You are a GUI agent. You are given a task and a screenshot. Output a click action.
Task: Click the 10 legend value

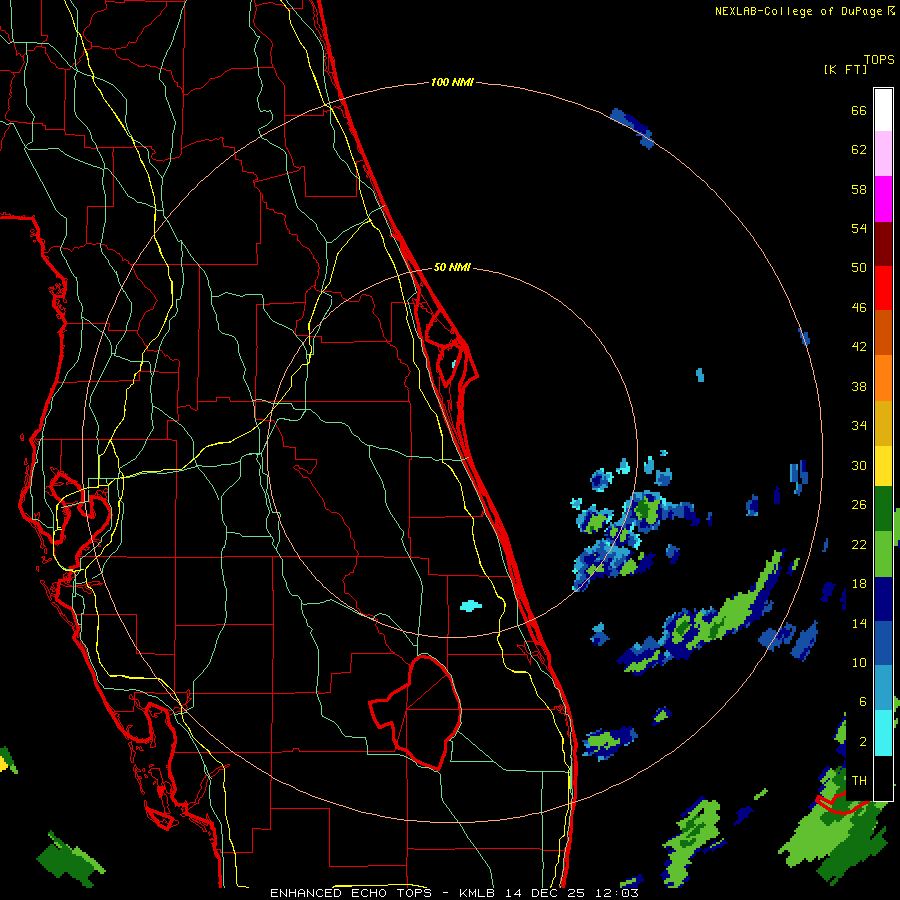click(859, 663)
